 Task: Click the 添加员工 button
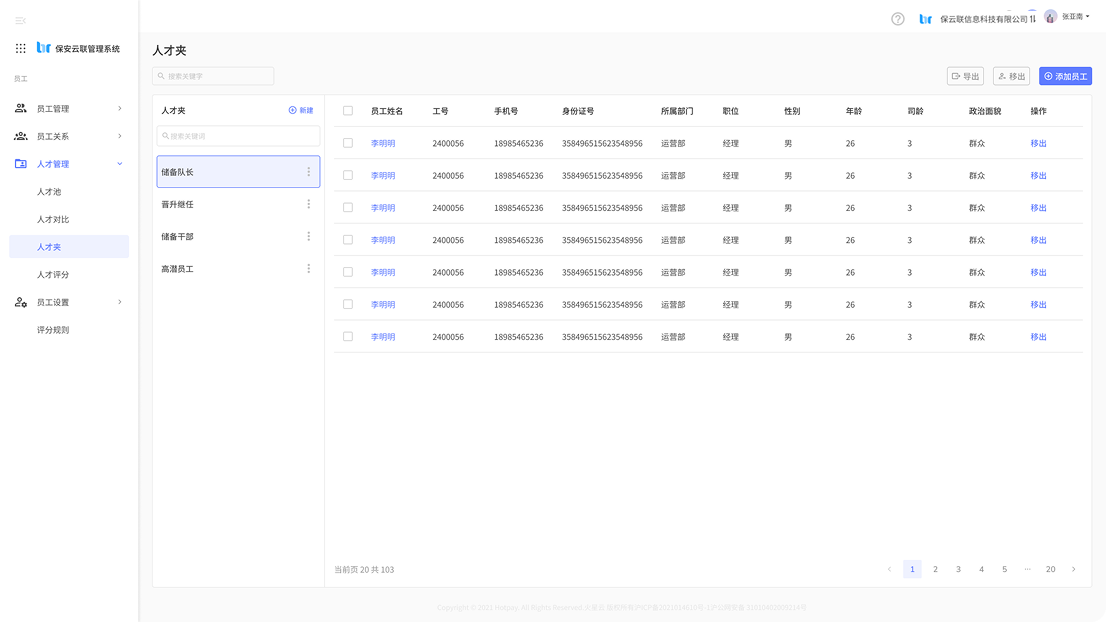click(1065, 76)
